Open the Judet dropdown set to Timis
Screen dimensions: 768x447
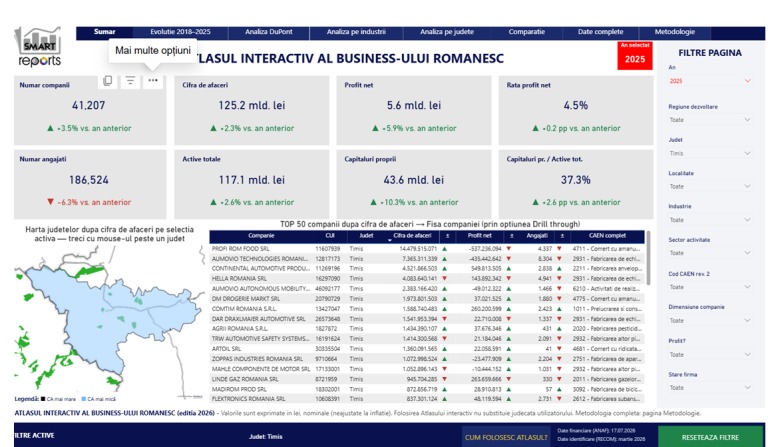710,153
